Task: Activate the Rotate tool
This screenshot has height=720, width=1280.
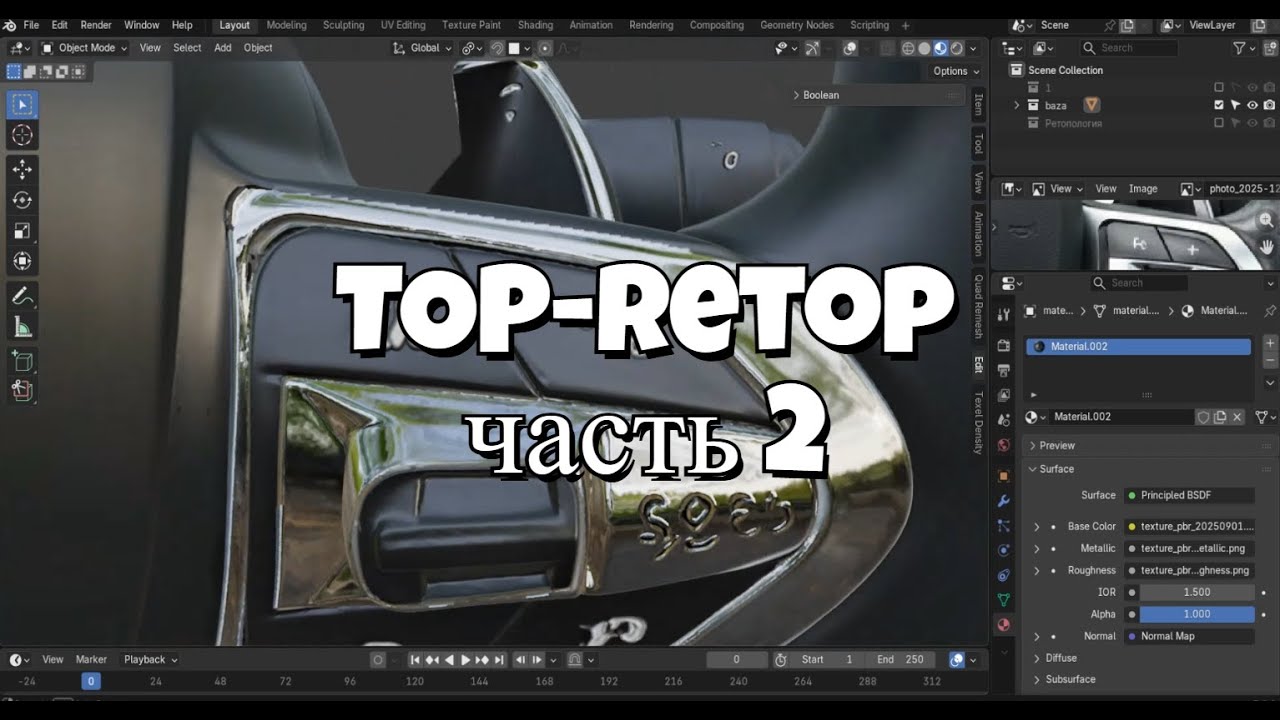Action: tap(22, 200)
